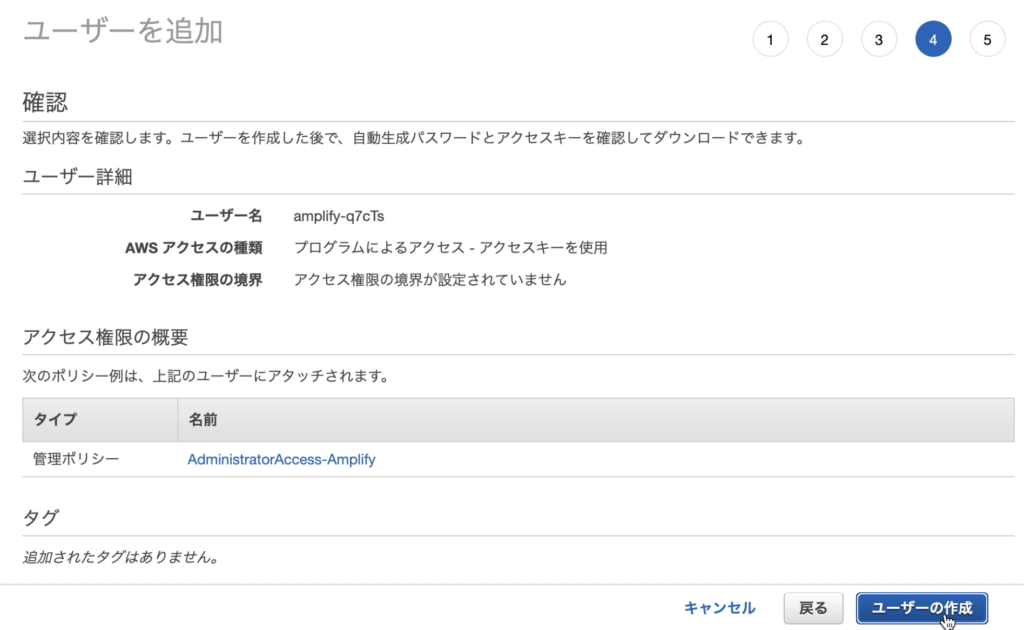Click the 確認 section heading
The image size is (1024, 630).
(45, 102)
